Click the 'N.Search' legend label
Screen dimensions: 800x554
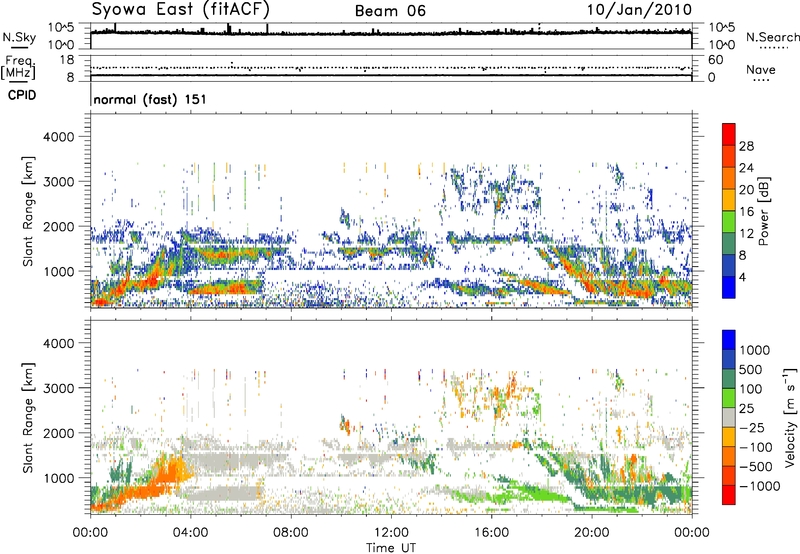772,37
